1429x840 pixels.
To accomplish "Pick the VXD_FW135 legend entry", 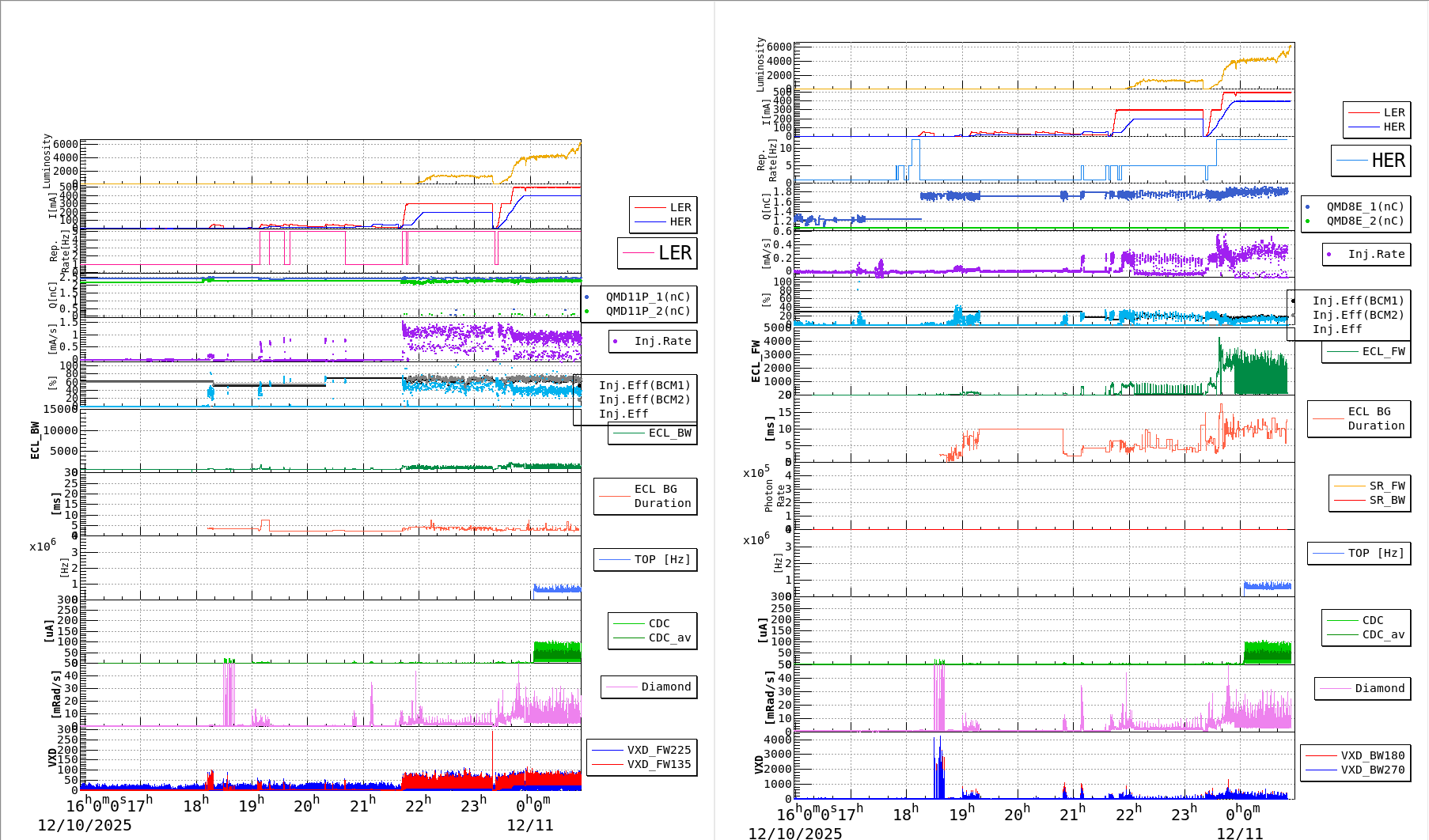I will tap(658, 764).
